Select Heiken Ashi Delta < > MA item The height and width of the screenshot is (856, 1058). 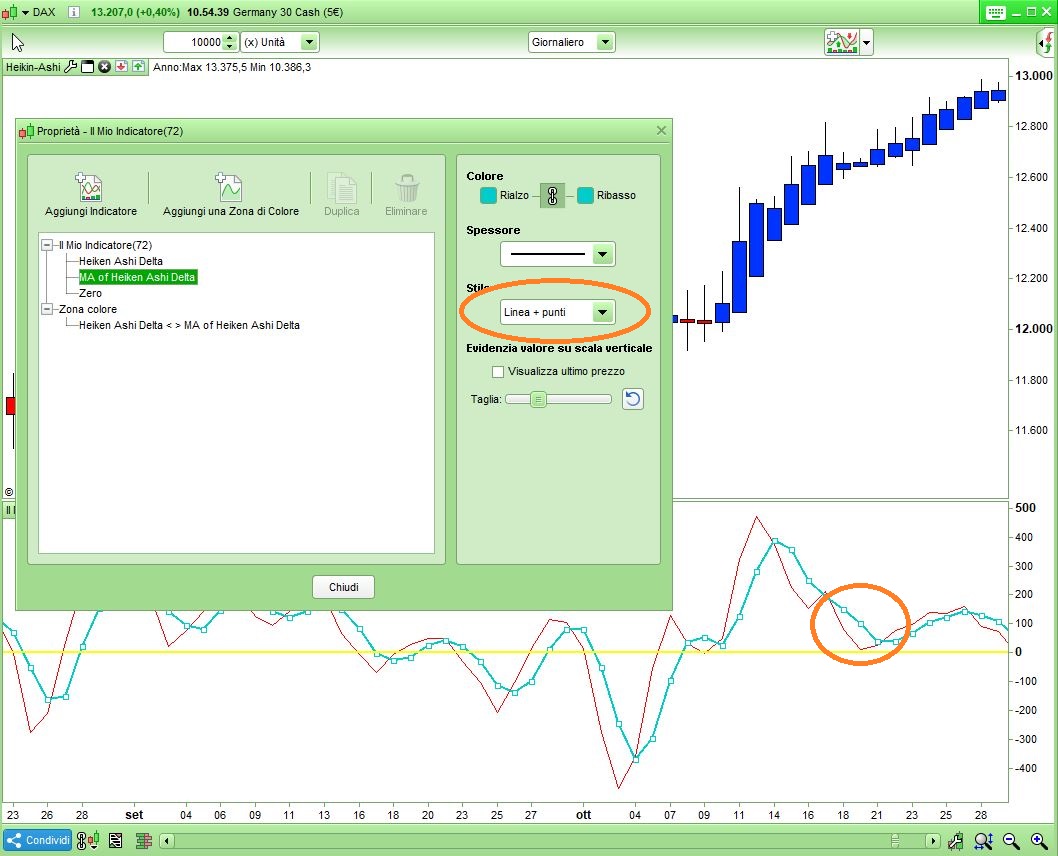point(189,325)
